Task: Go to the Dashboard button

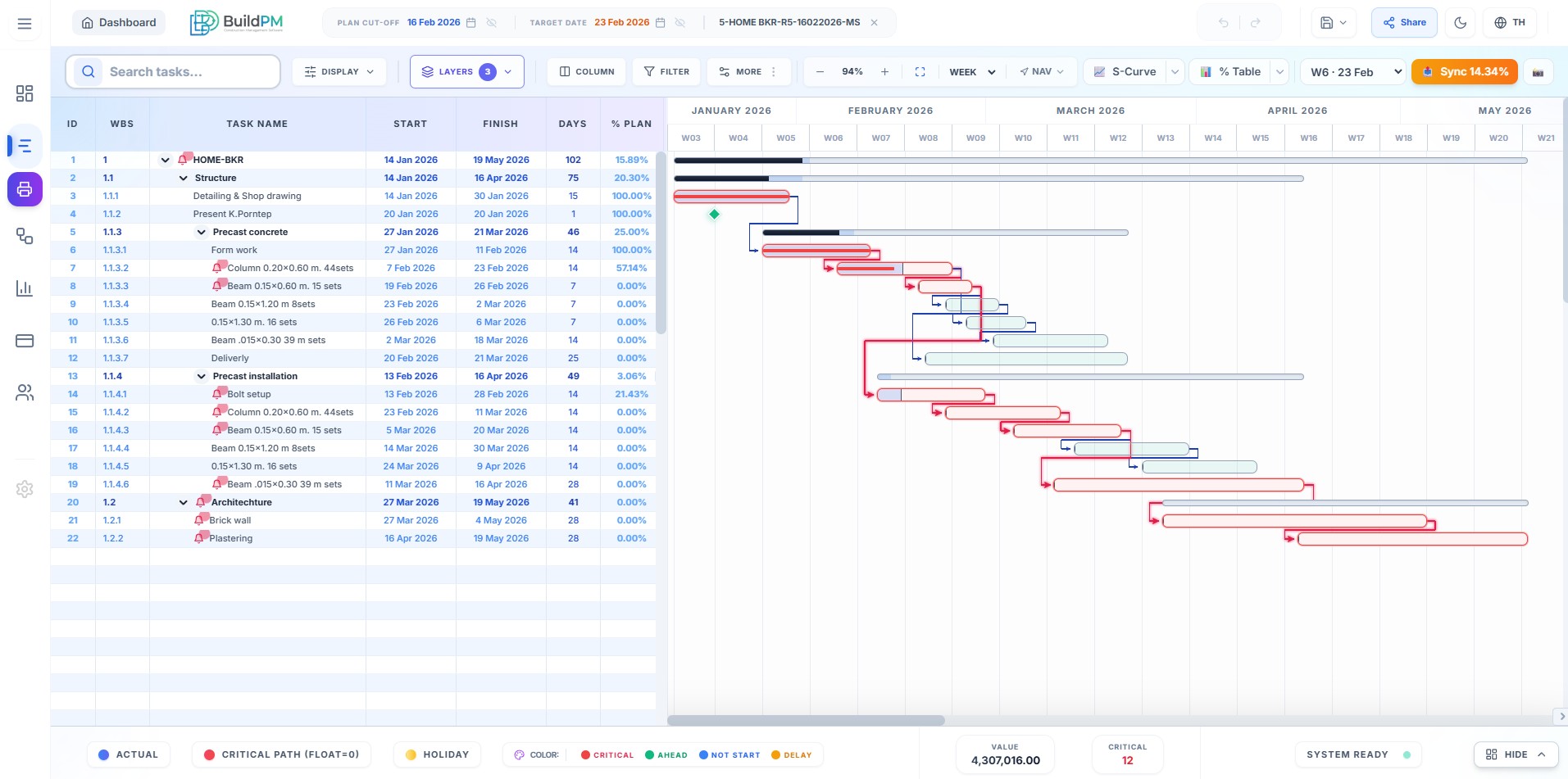Action: pos(119,23)
